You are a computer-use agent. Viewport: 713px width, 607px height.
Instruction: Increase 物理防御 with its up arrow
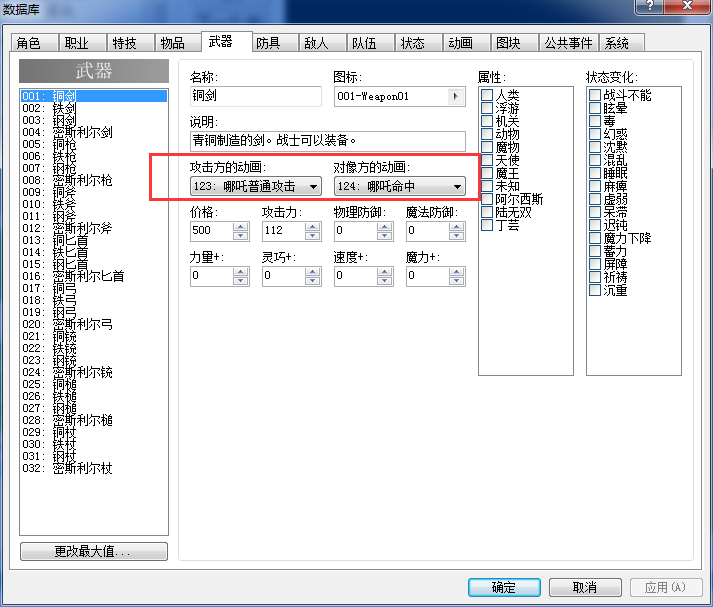coord(385,226)
